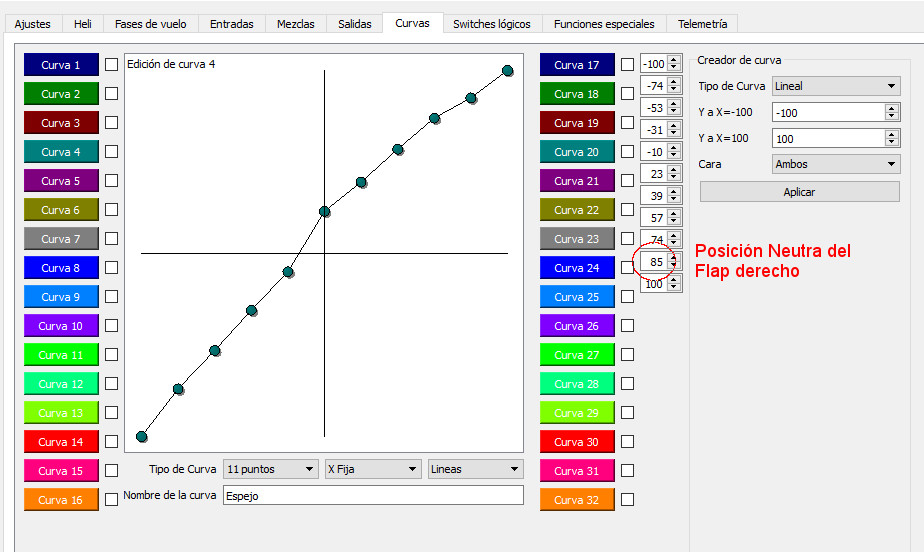Open the Cara Ambos dropdown
924x552 pixels.
[836, 164]
